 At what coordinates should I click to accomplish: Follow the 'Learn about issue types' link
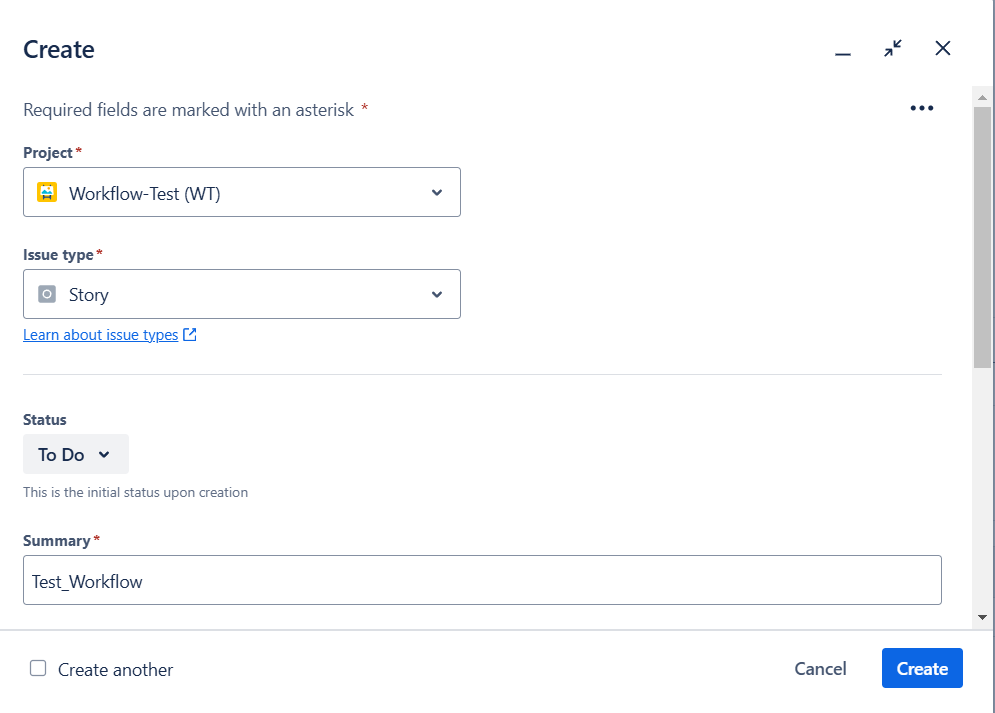100,336
